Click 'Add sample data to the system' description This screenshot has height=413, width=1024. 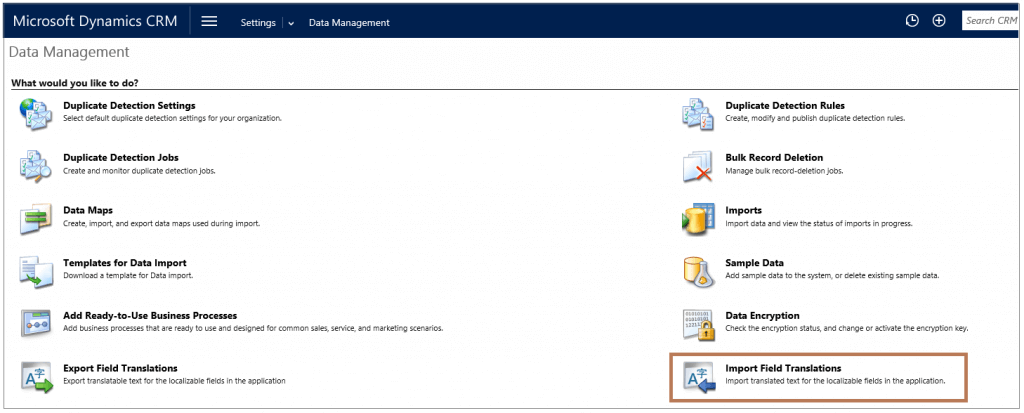(832, 276)
